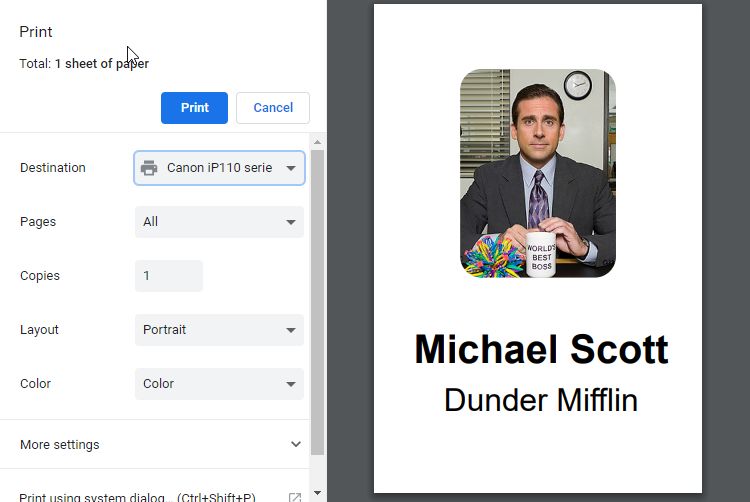Click the blue Print button
This screenshot has height=502, width=750.
coord(194,108)
